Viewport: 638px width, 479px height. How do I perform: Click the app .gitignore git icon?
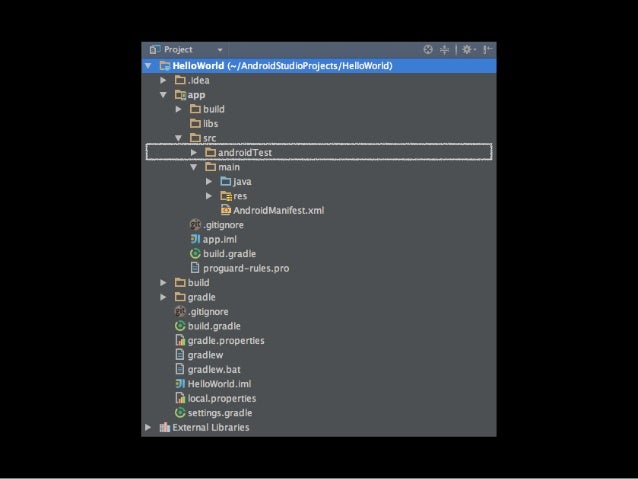click(x=195, y=225)
